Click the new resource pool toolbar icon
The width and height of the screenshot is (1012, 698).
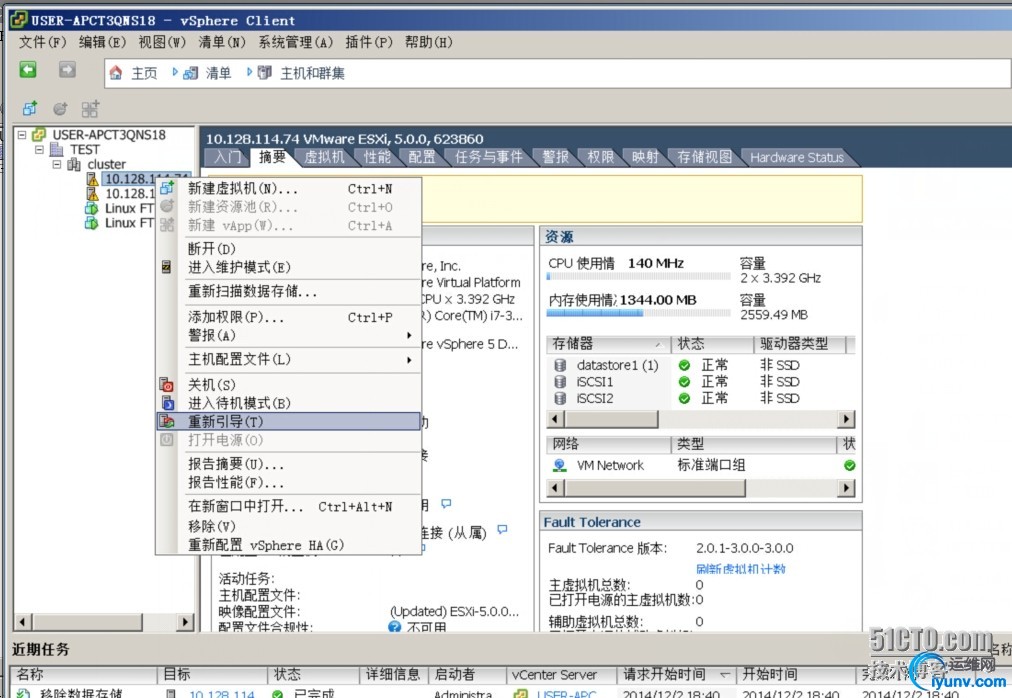click(x=60, y=108)
